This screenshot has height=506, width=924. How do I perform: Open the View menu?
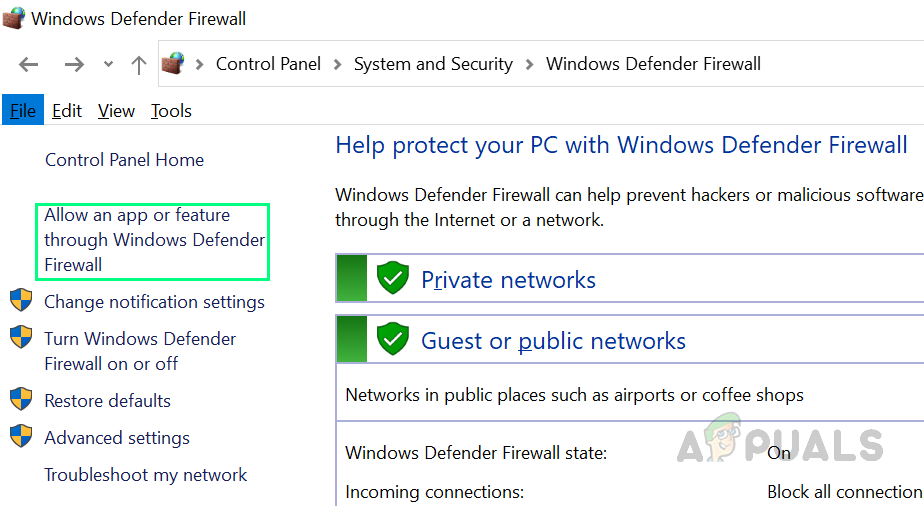tap(116, 111)
